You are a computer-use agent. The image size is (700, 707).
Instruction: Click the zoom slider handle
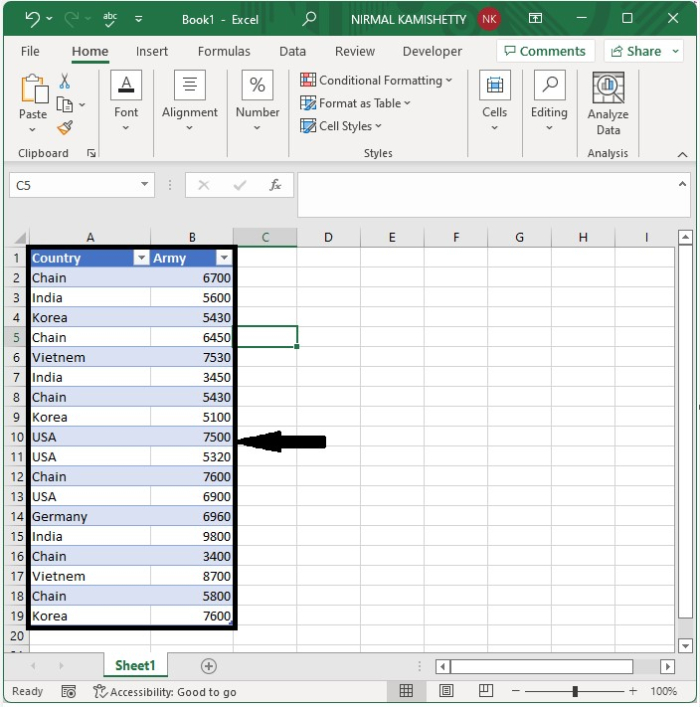(575, 691)
